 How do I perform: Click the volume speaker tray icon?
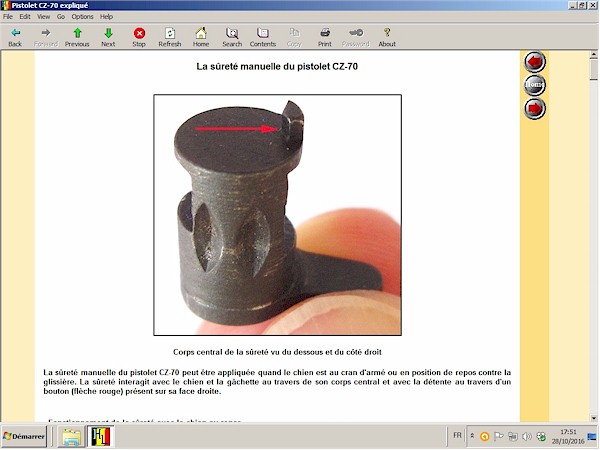pyautogui.click(x=527, y=436)
